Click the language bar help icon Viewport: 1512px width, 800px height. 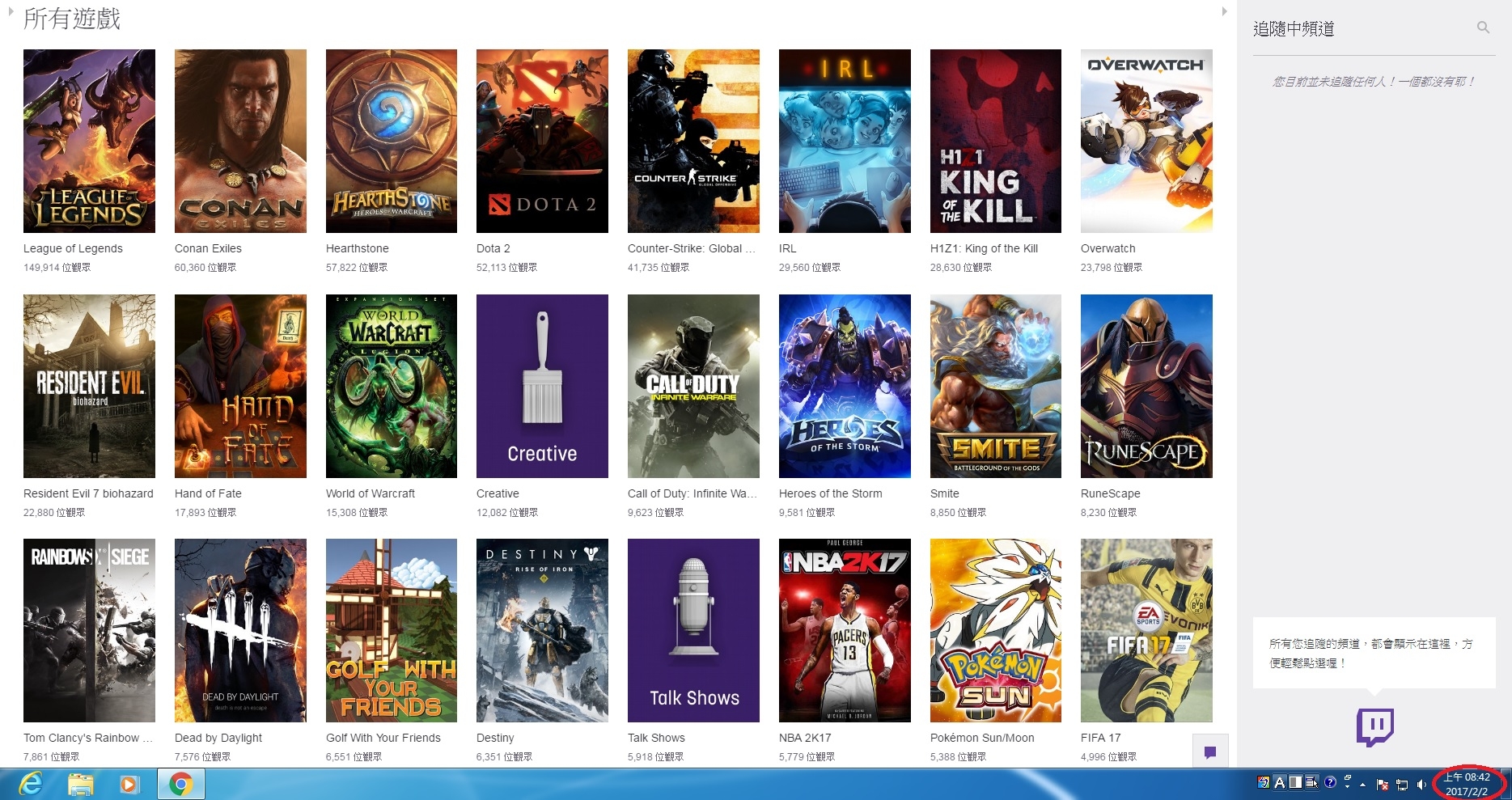tap(1330, 782)
